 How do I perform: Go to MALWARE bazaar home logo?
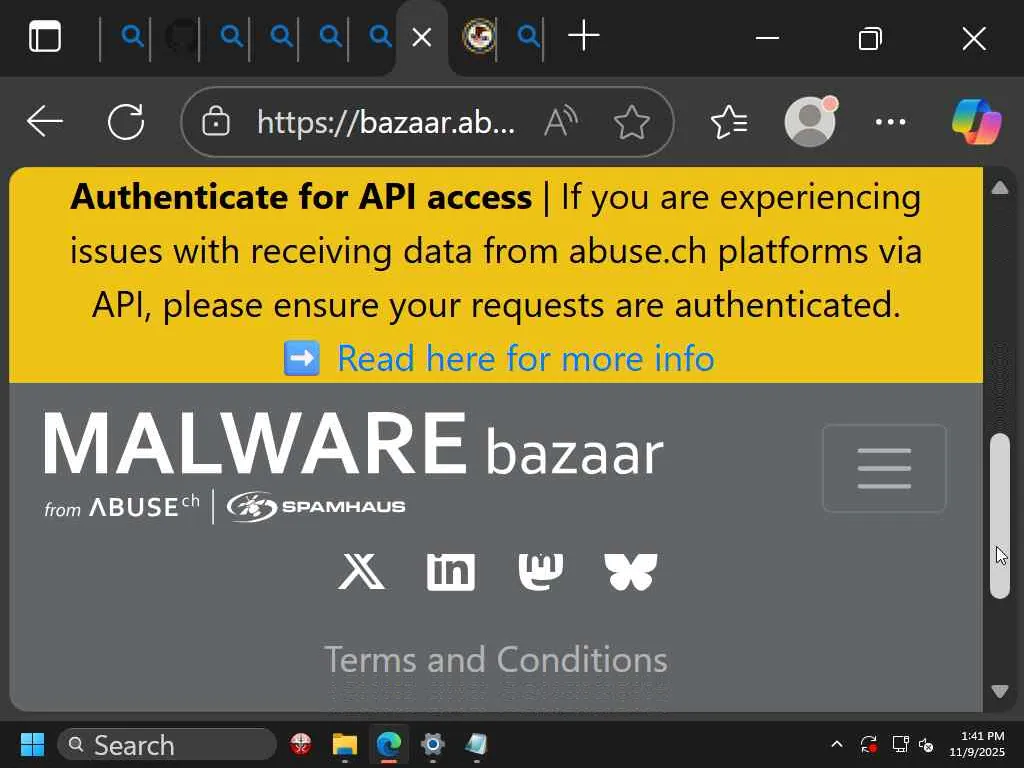pyautogui.click(x=353, y=444)
